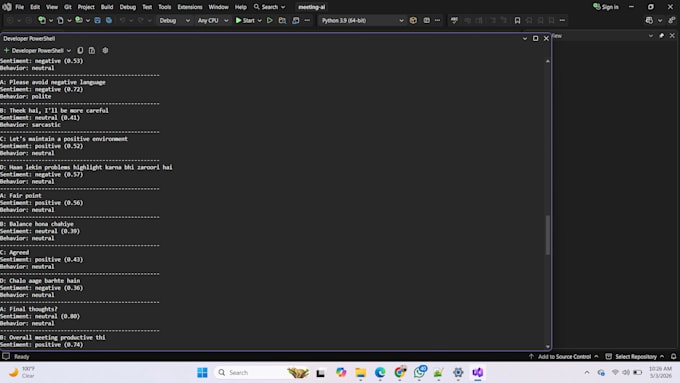Open the right panel options chevron
The width and height of the screenshot is (680, 383).
[x=651, y=36]
